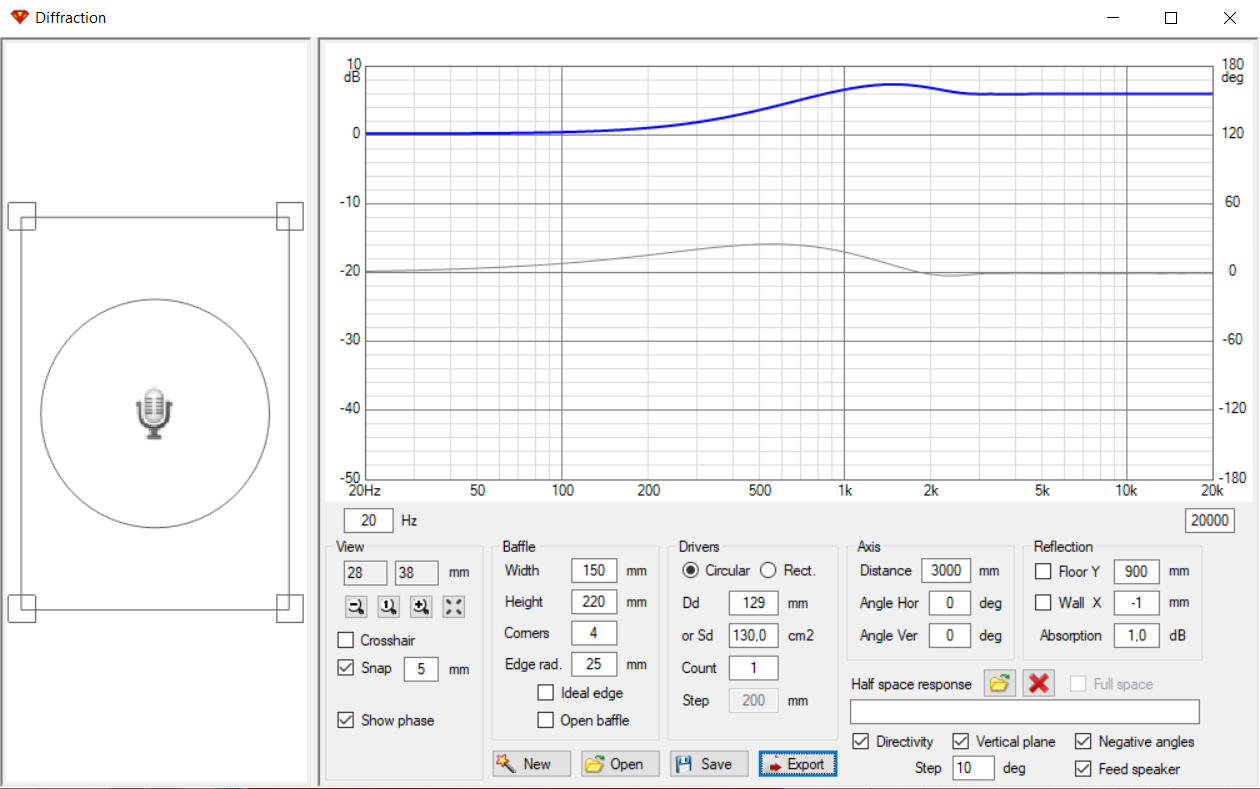Click the half space response path field
The image size is (1260, 789).
[x=1025, y=712]
